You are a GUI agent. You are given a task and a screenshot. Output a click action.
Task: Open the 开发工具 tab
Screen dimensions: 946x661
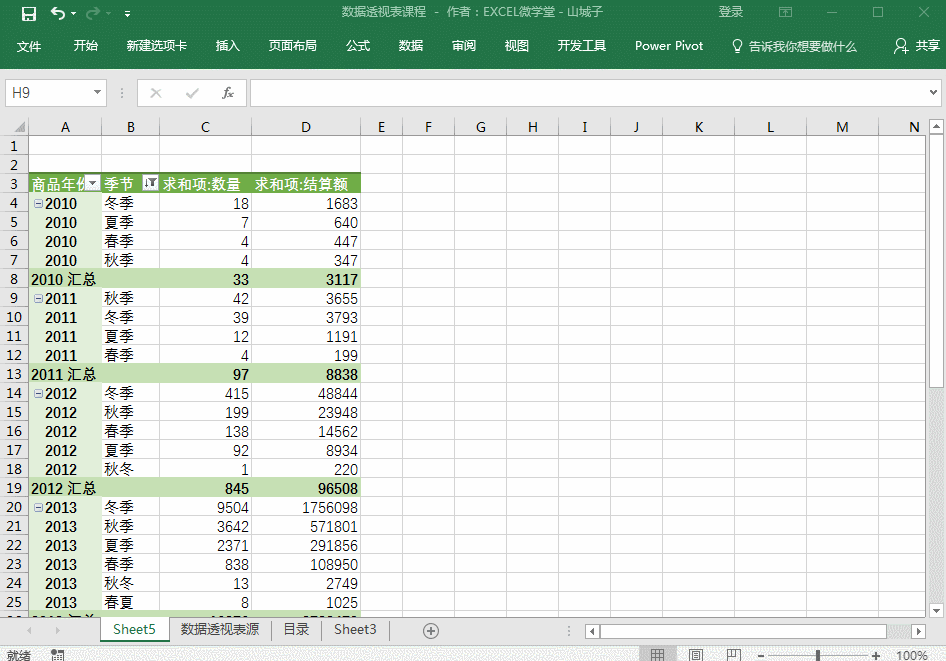click(582, 46)
